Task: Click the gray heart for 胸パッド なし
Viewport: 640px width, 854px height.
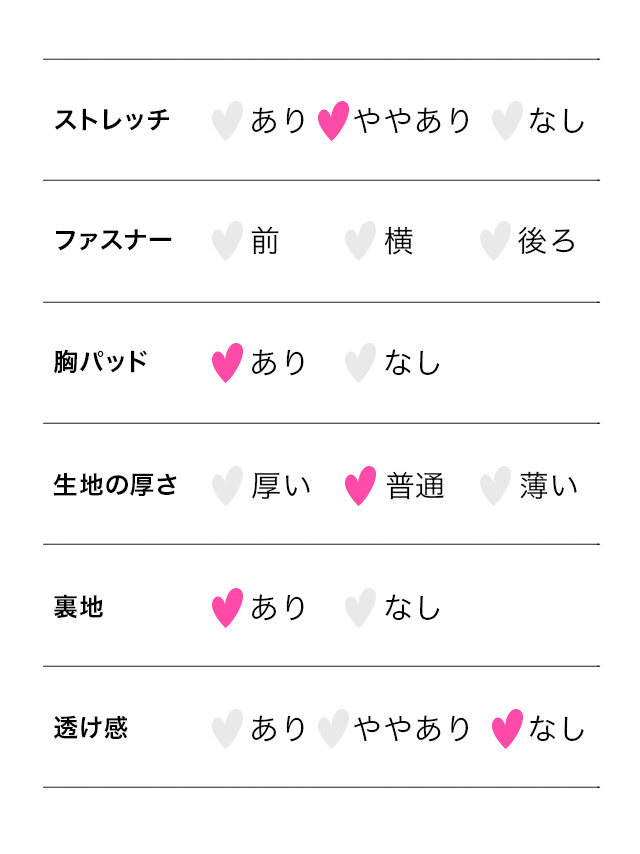Action: tap(360, 363)
